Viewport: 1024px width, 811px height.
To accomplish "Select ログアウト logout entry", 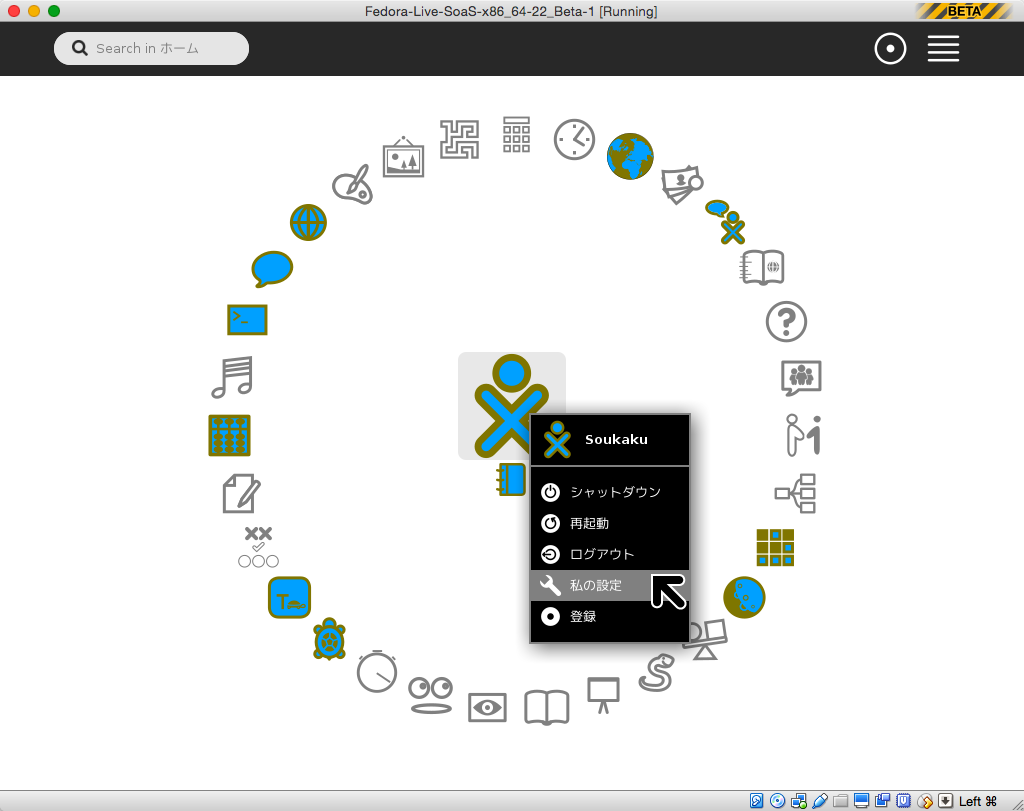I will (x=610, y=554).
